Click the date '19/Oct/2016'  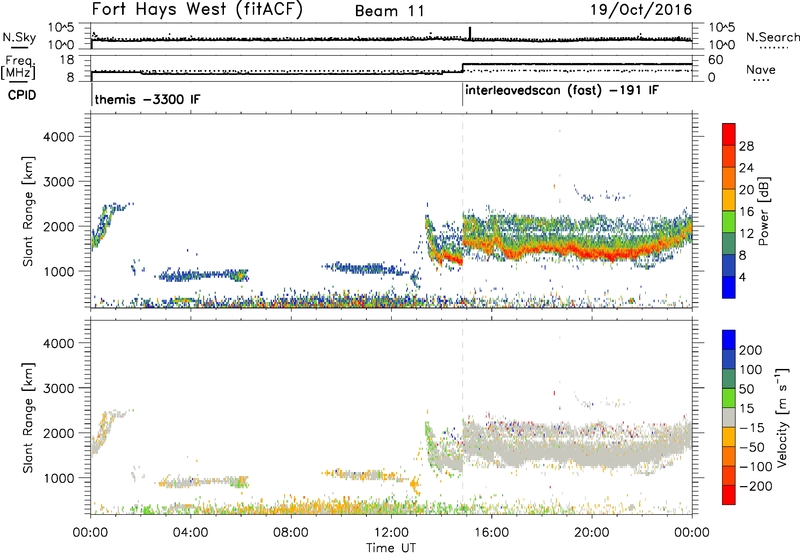coord(641,10)
